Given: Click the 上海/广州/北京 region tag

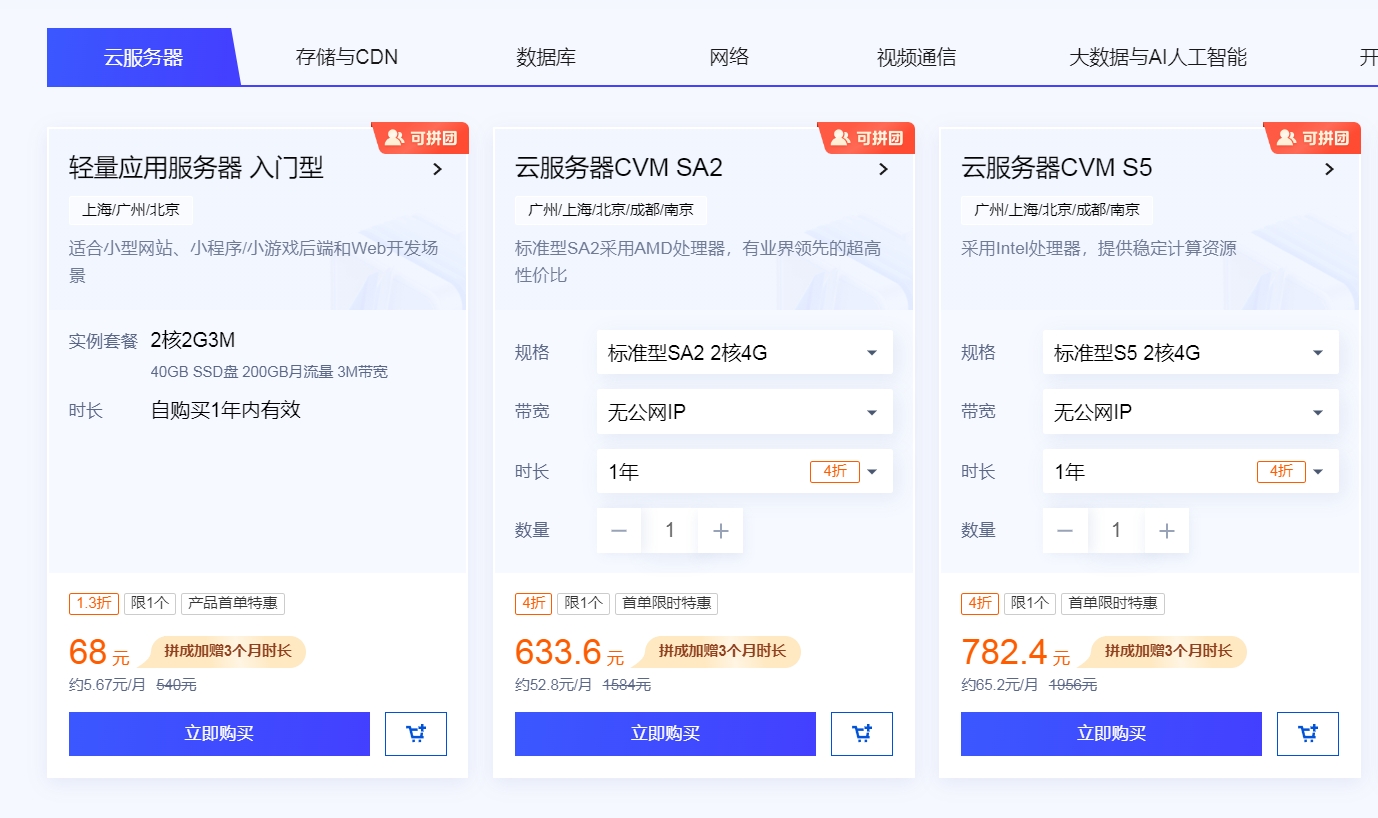Looking at the screenshot, I should 131,210.
